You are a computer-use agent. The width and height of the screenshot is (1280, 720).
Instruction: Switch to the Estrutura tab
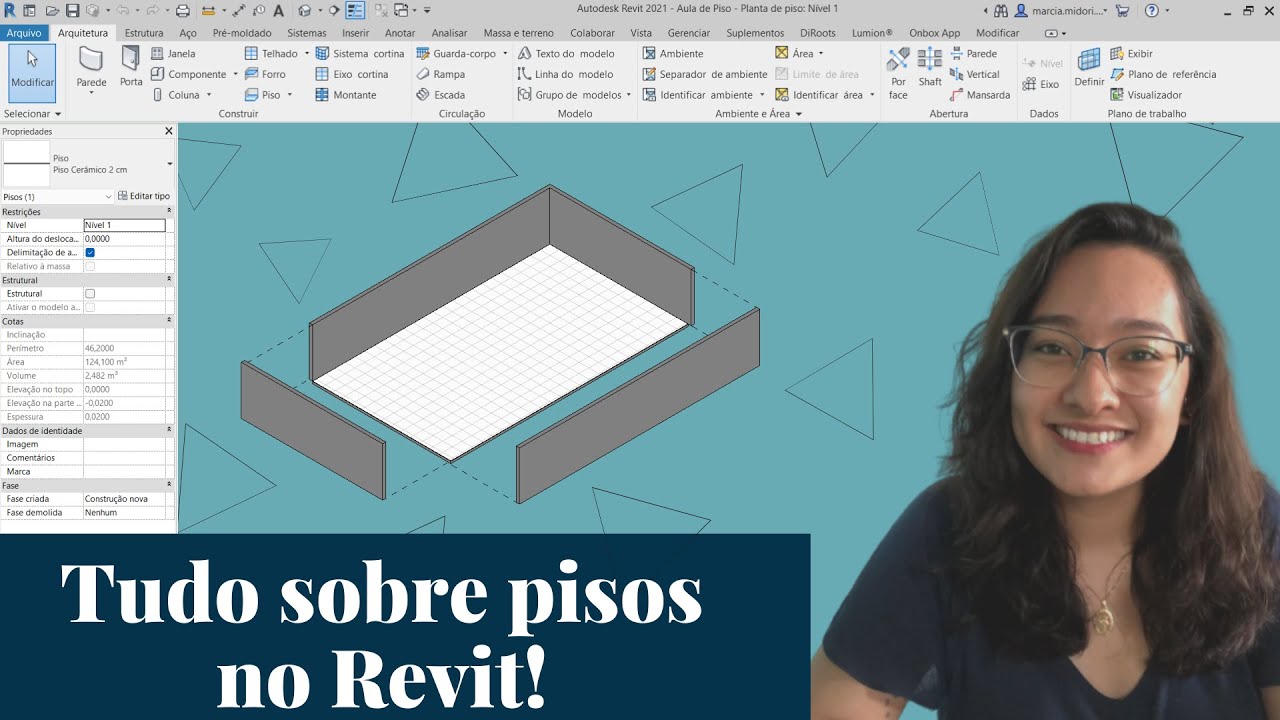[x=144, y=33]
